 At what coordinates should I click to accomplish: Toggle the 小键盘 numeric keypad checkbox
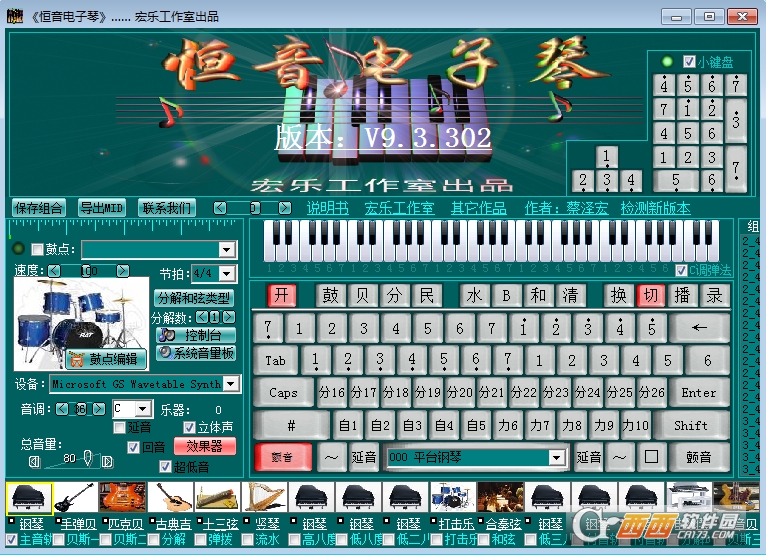(689, 62)
